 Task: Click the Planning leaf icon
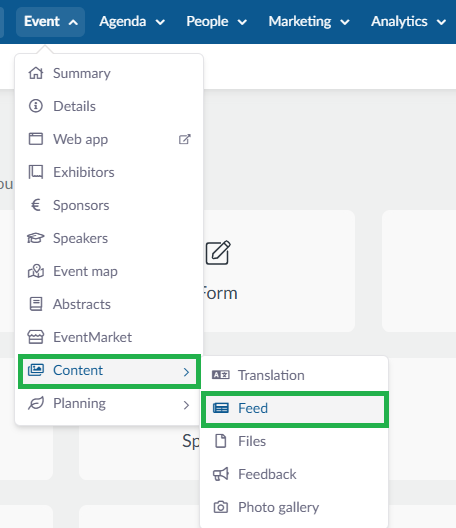36,403
